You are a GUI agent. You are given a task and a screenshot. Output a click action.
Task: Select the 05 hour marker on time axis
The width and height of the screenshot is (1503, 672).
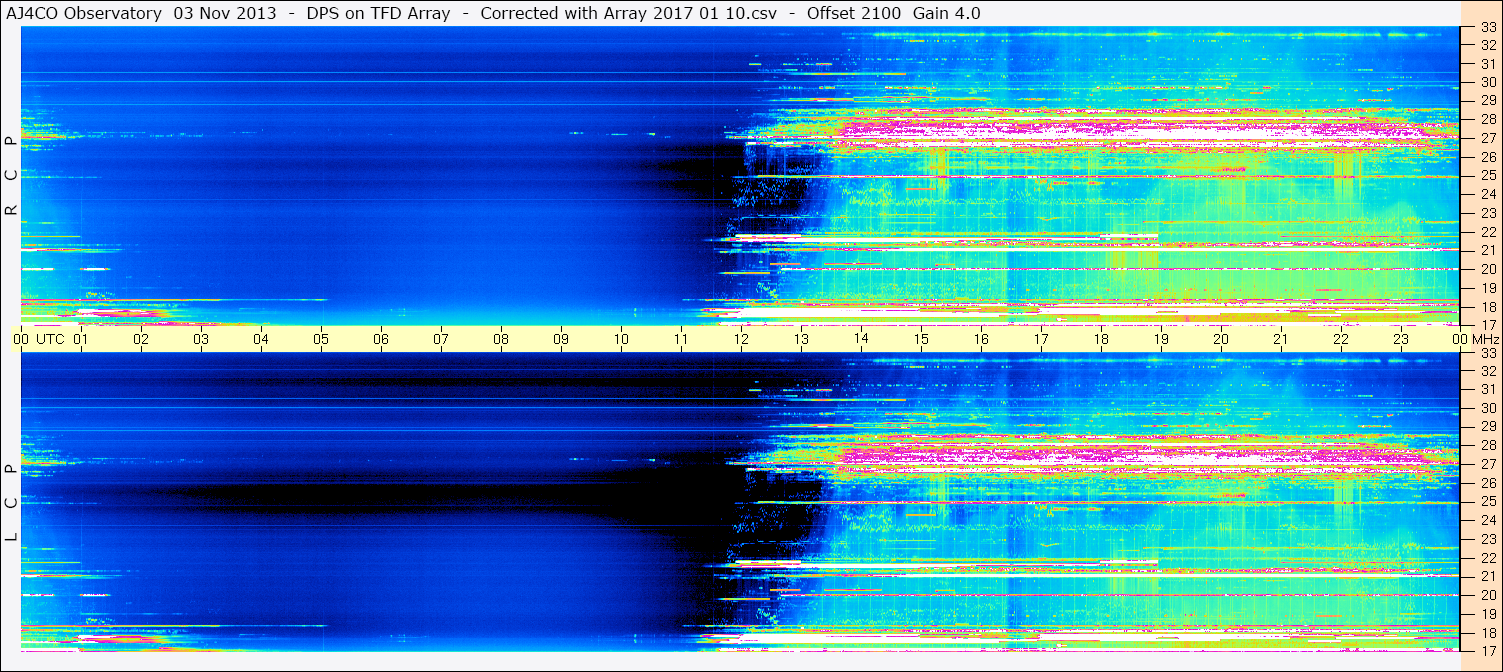pyautogui.click(x=321, y=339)
